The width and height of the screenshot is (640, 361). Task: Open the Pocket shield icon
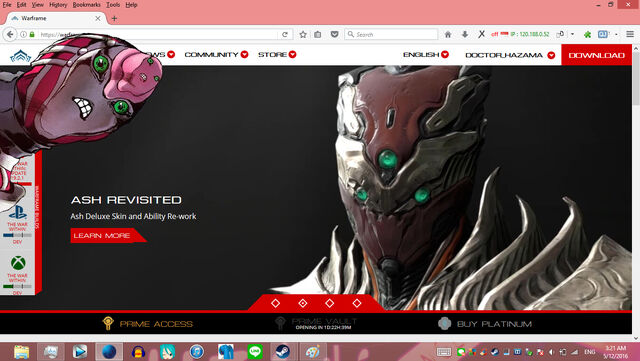click(x=334, y=35)
